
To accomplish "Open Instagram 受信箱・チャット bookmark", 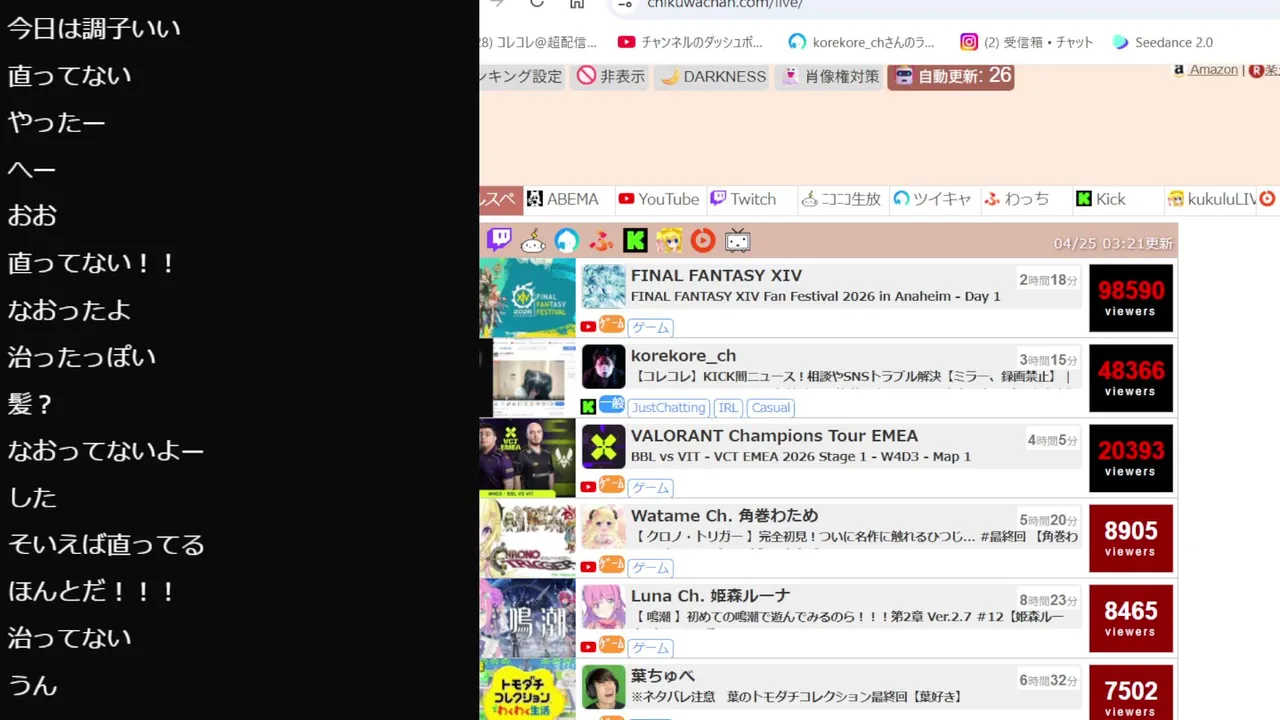I will pyautogui.click(x=1027, y=42).
